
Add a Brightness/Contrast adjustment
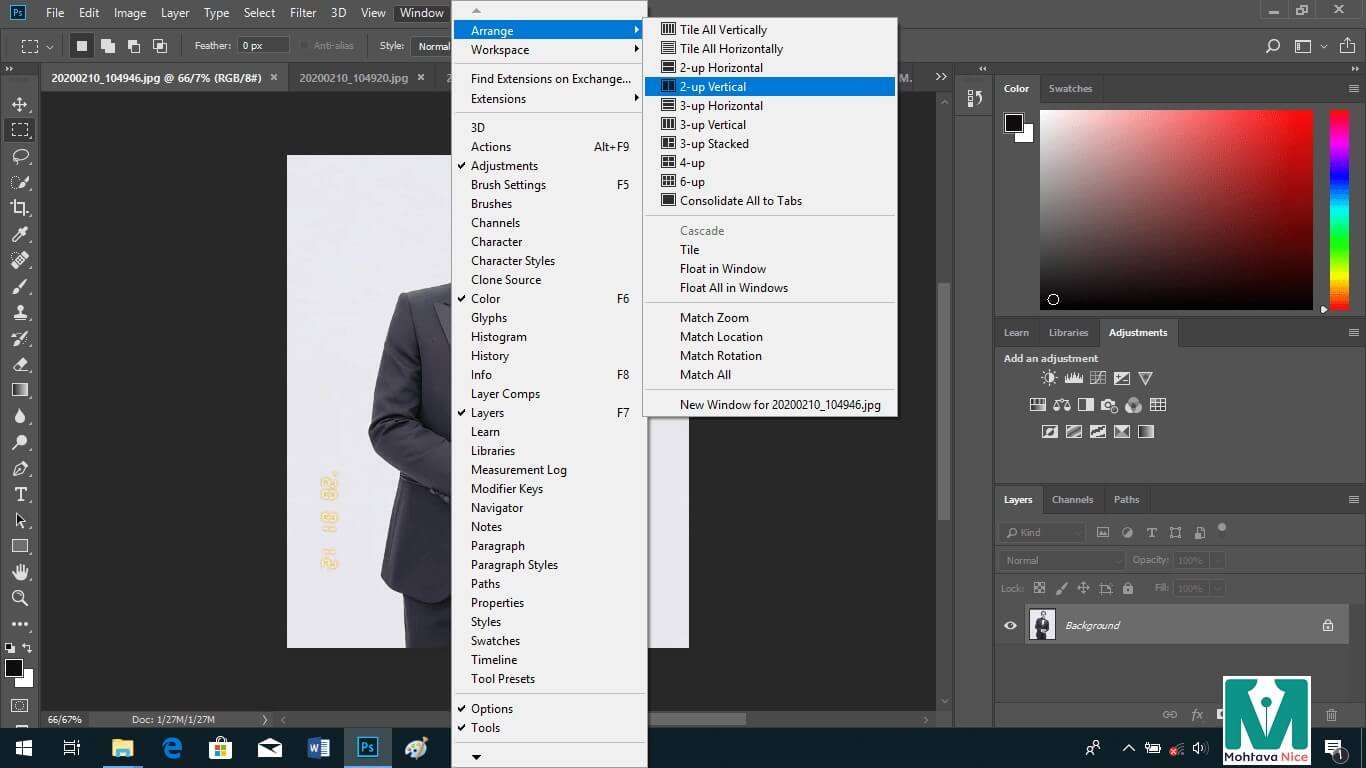pos(1049,378)
